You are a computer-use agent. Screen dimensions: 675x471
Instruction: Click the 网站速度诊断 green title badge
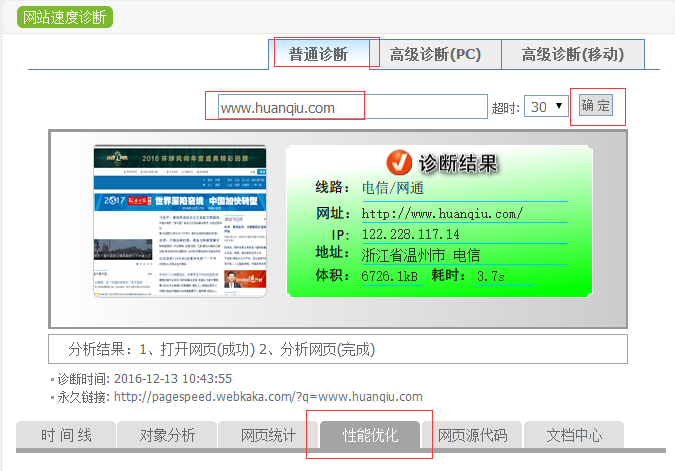coord(65,17)
